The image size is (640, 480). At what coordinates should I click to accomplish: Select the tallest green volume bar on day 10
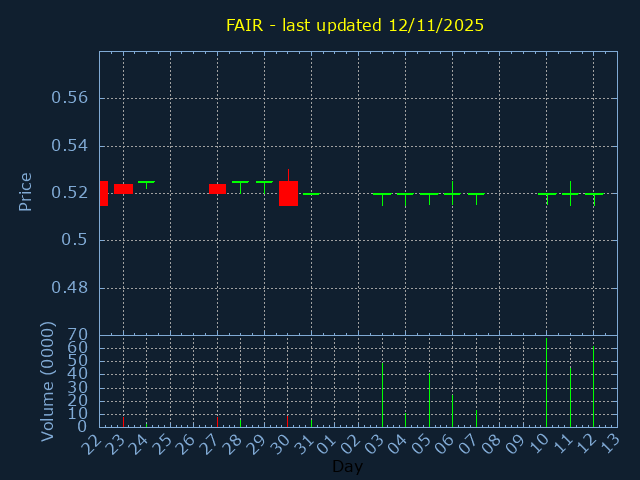click(547, 382)
